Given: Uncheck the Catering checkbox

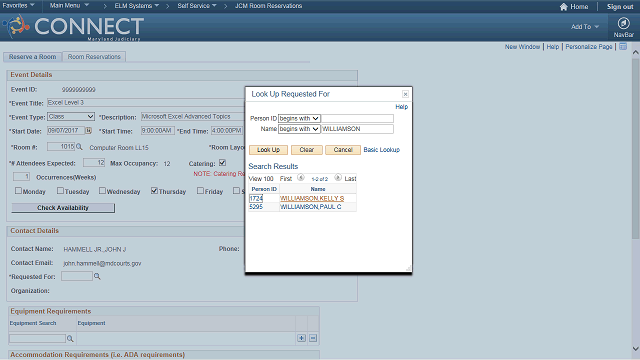Looking at the screenshot, I should pos(222,162).
